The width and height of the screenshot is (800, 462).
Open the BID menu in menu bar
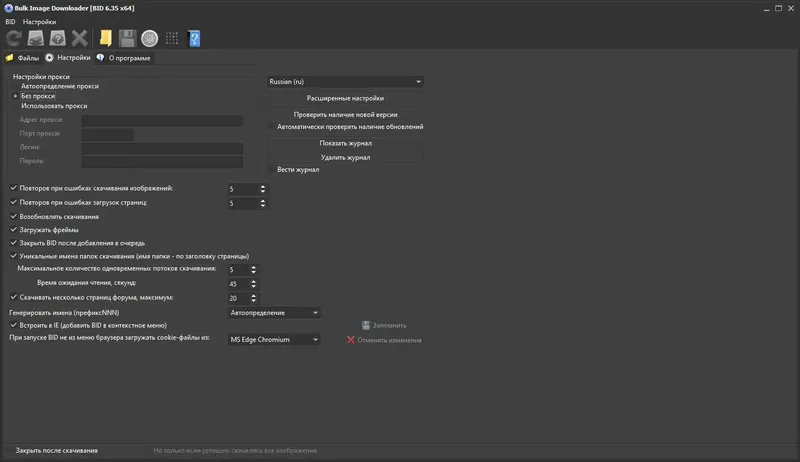coord(10,21)
